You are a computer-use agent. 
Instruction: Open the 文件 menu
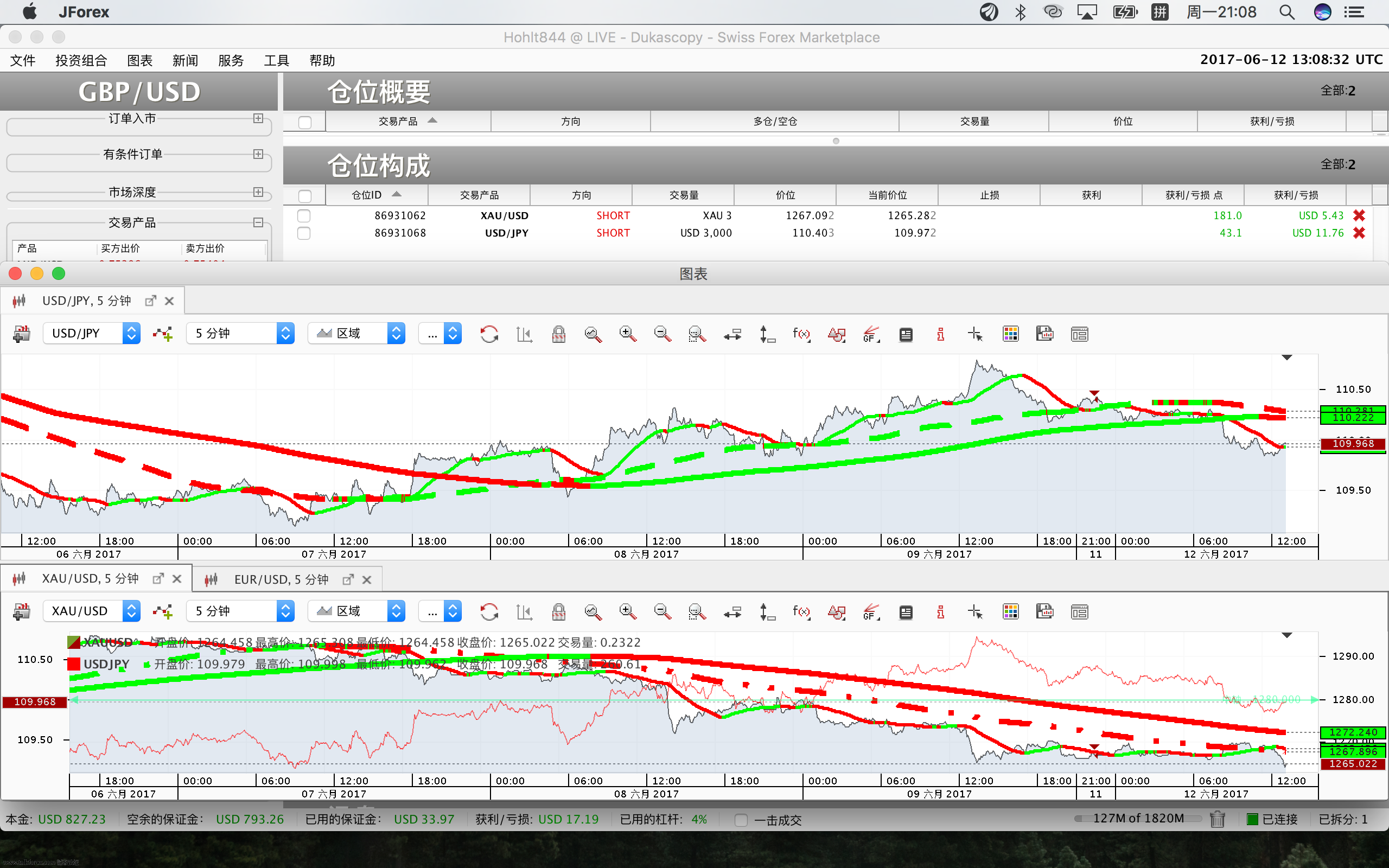23,60
